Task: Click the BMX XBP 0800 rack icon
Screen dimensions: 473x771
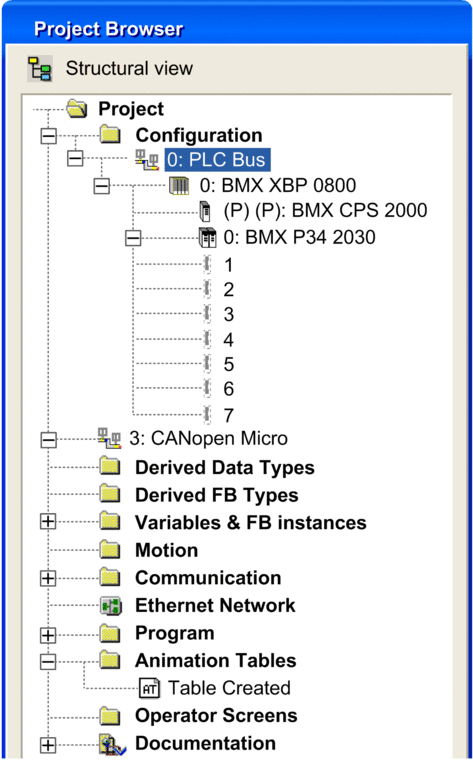Action: [x=179, y=186]
